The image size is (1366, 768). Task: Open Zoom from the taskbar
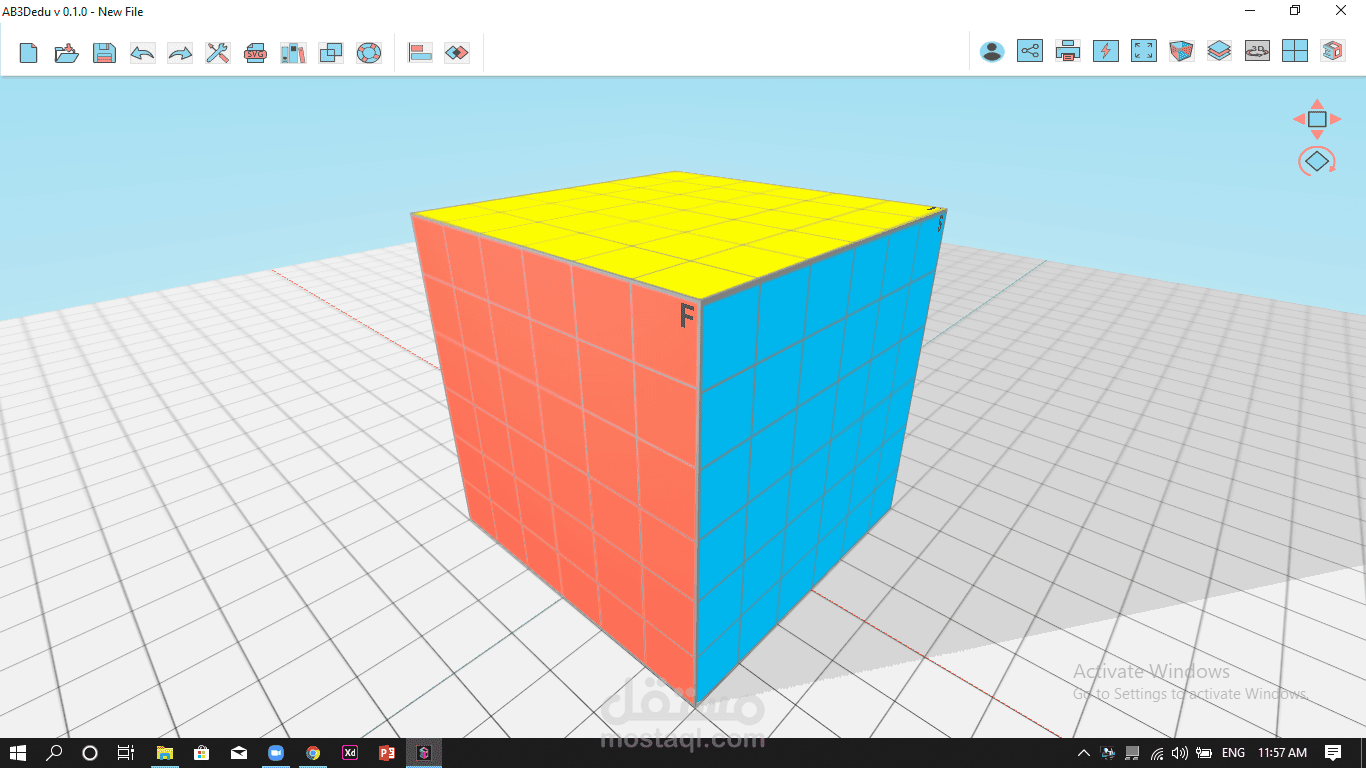tap(275, 753)
